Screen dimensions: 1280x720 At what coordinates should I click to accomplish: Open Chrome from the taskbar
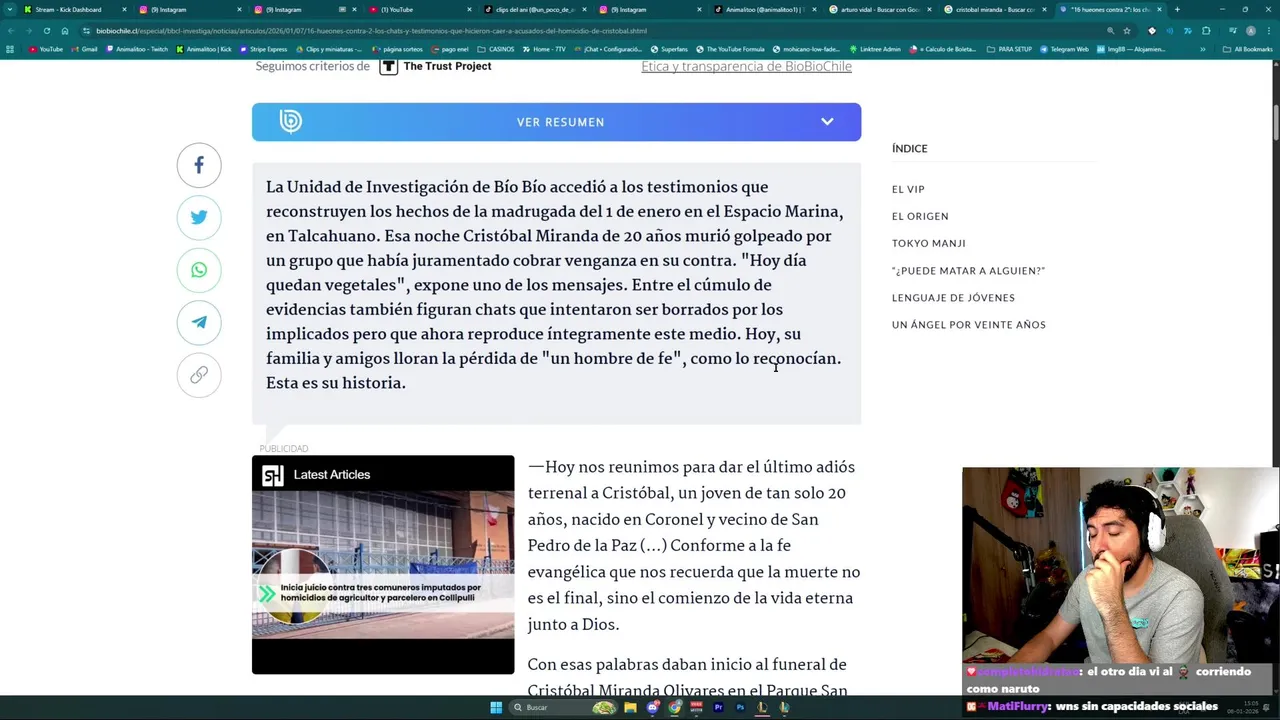(x=675, y=707)
